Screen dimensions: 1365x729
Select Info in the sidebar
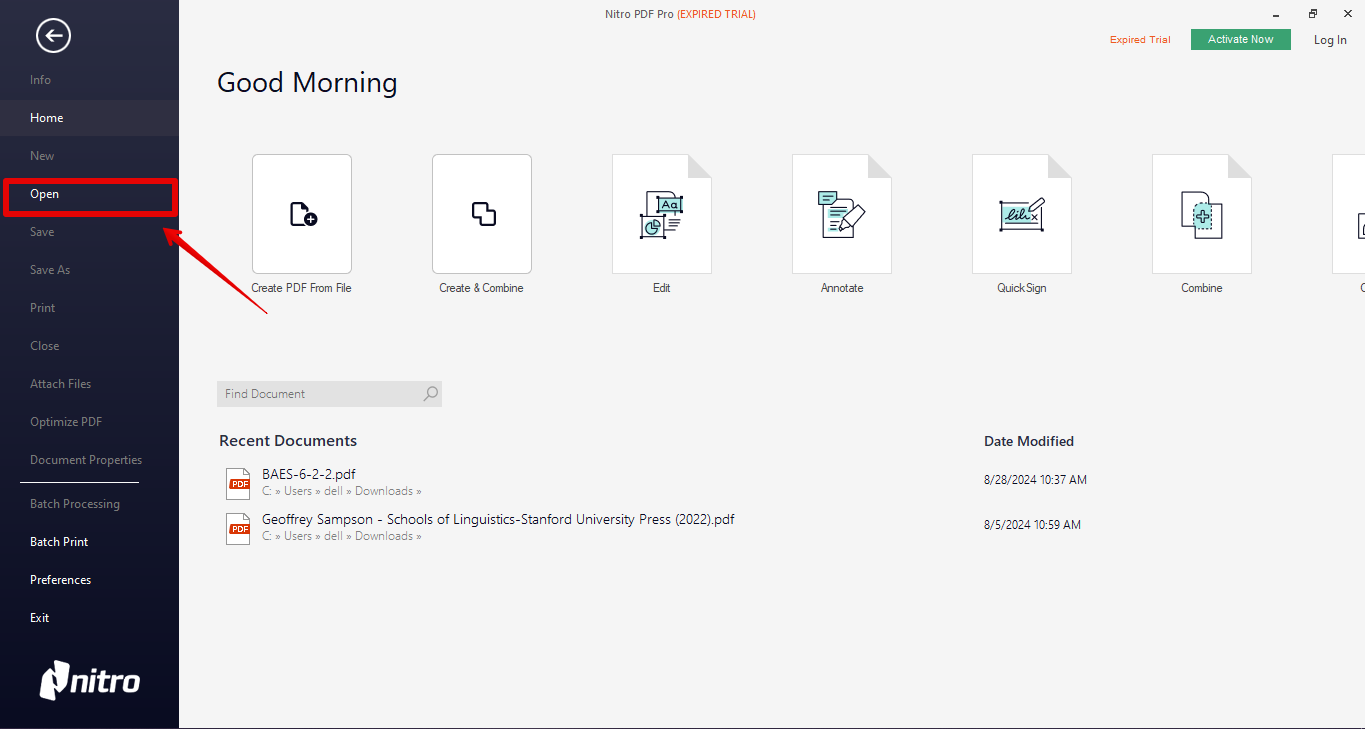40,80
